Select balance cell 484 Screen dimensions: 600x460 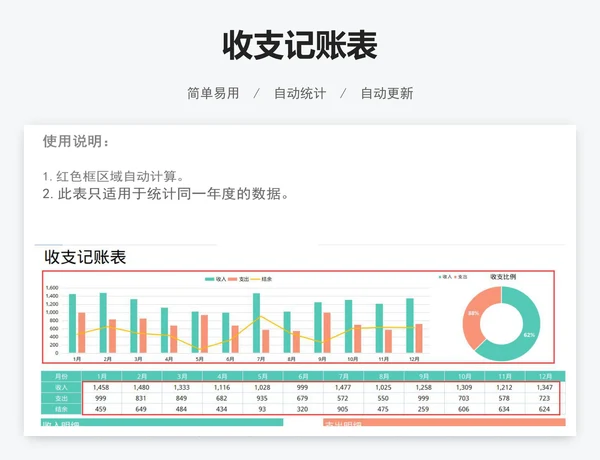pyautogui.click(x=181, y=409)
